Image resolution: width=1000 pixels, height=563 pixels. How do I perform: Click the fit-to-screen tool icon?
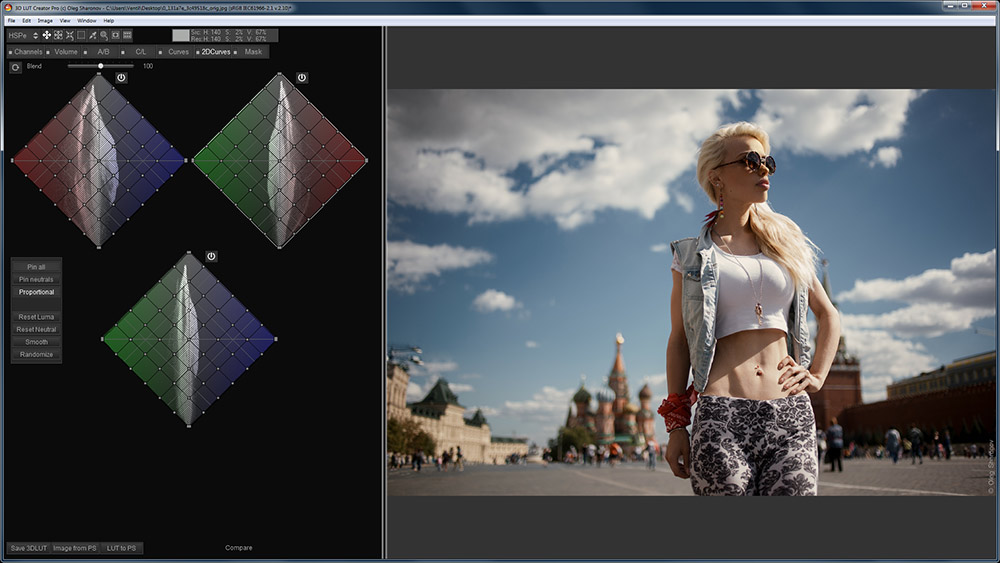58,35
